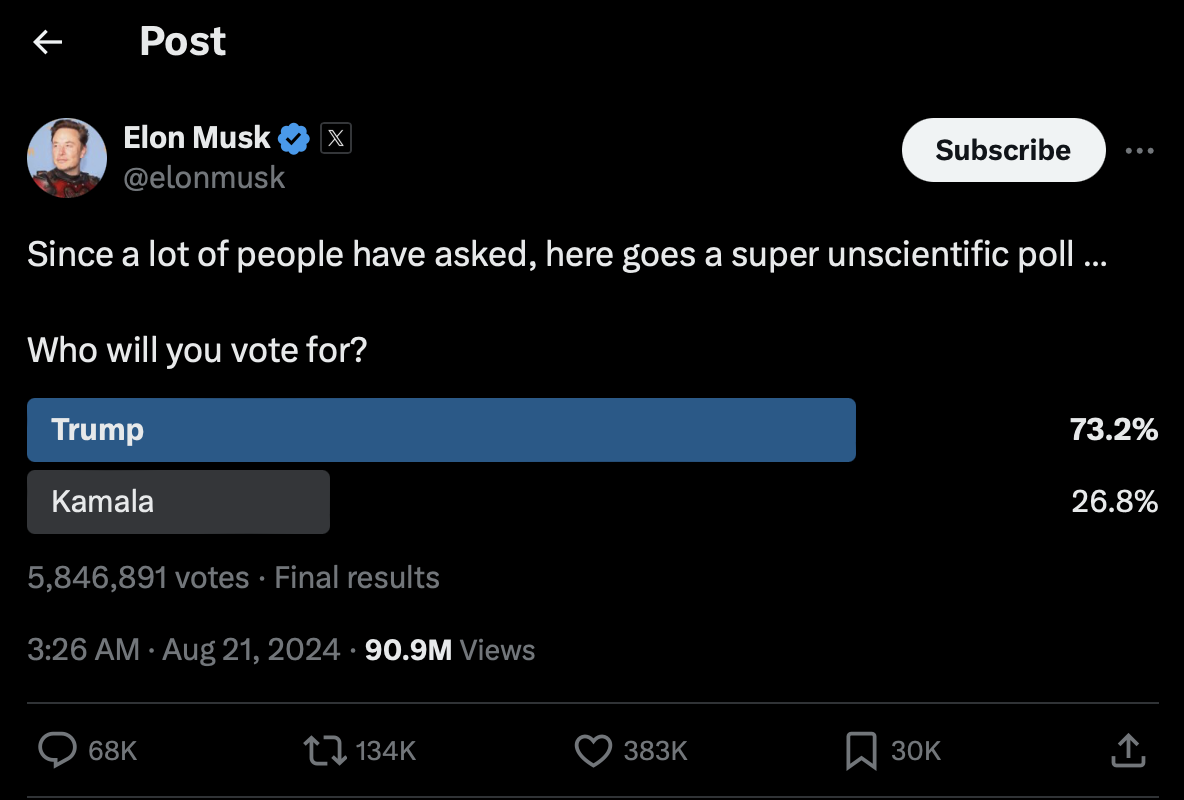This screenshot has height=800, width=1184.
Task: Click the back arrow icon
Action: coord(47,42)
